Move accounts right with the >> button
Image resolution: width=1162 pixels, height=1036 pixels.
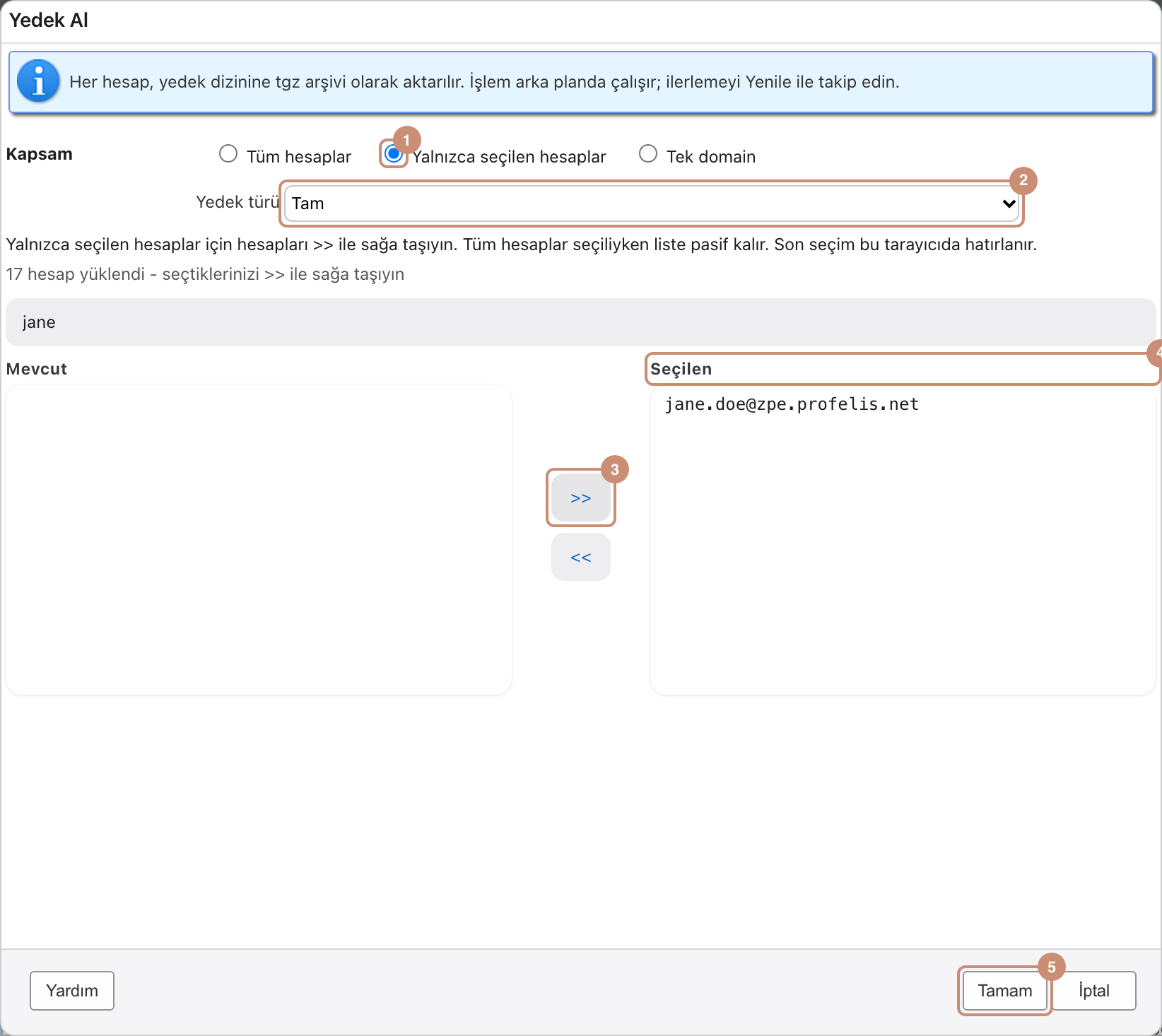[x=581, y=498]
